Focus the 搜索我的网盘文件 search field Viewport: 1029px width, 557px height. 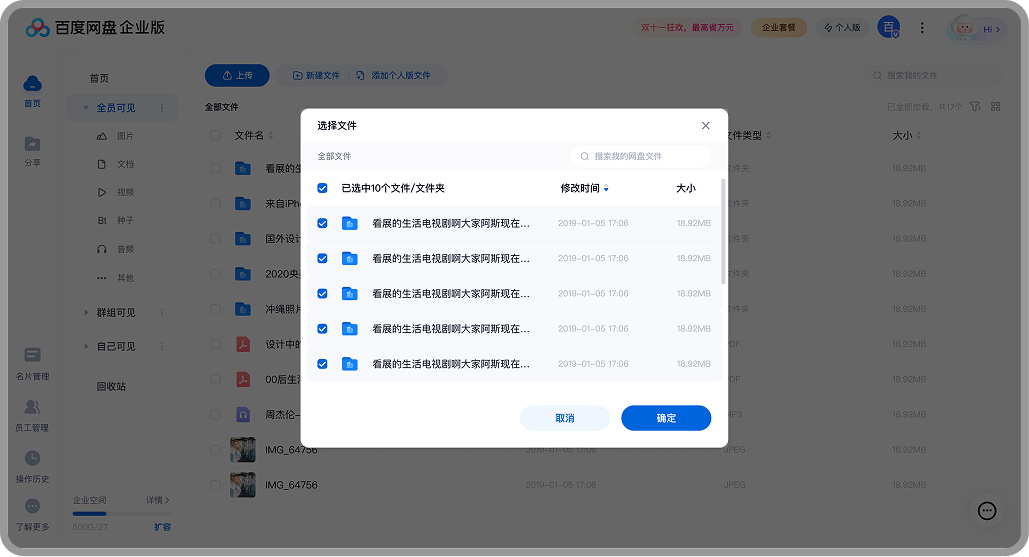click(641, 156)
